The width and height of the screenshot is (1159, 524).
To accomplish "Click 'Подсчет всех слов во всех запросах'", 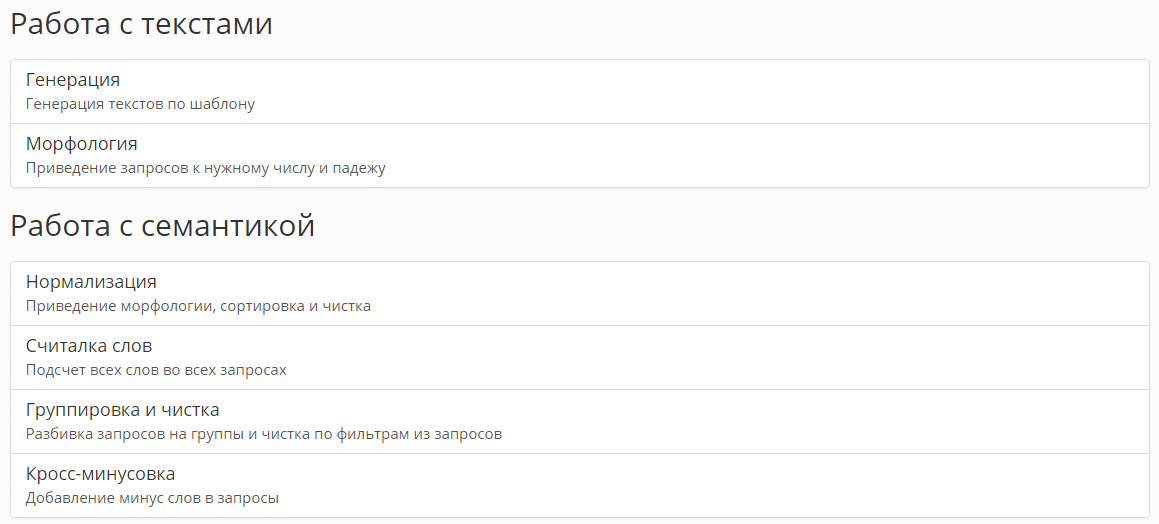I will click(x=156, y=370).
